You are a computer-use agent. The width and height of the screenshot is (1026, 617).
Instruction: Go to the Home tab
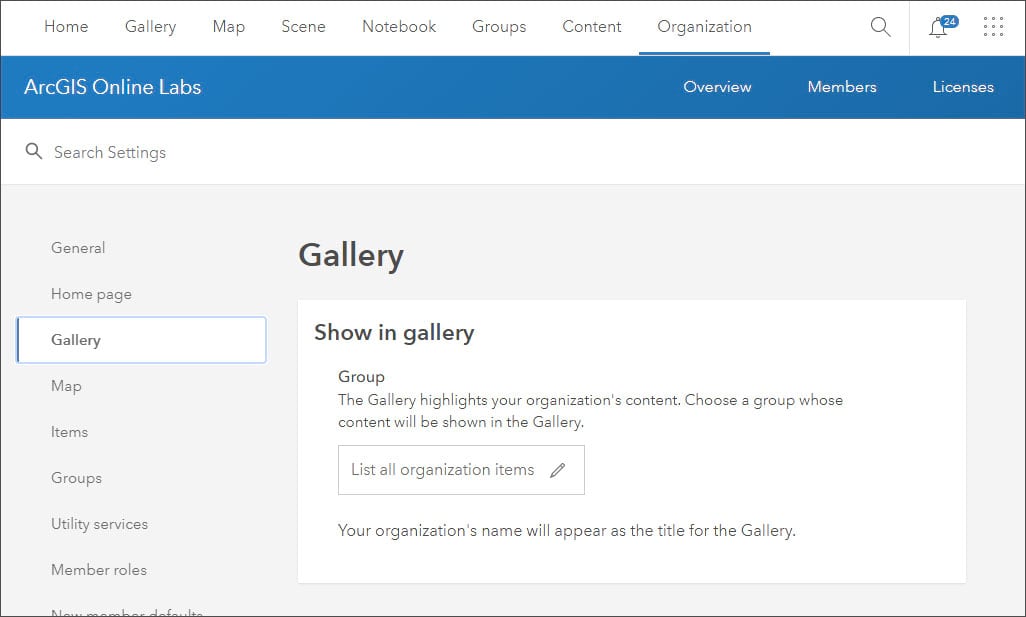click(x=66, y=27)
